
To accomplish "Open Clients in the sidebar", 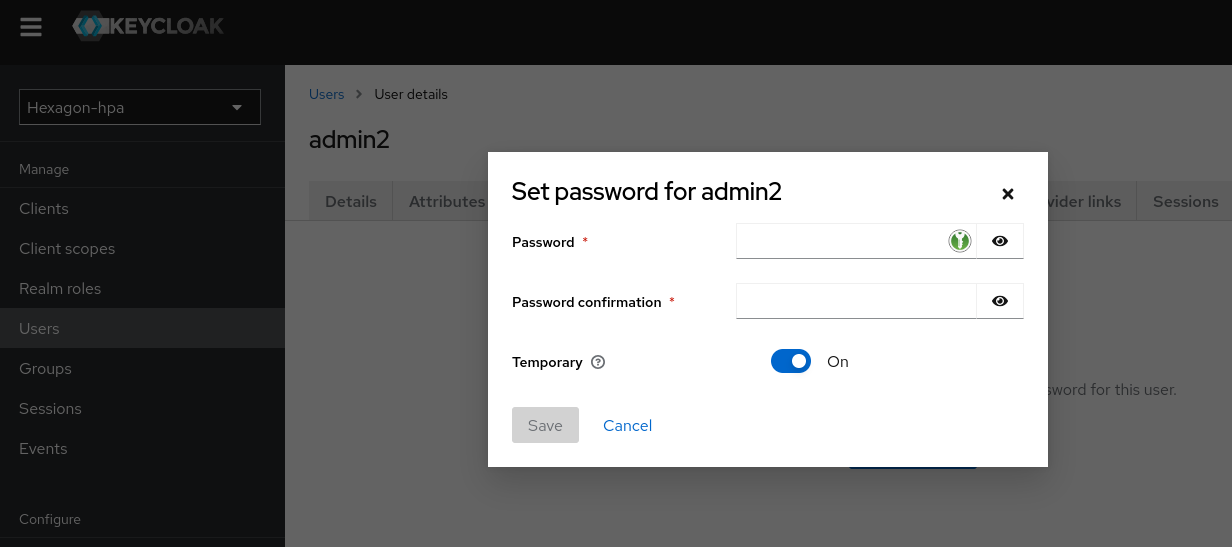I will [142, 208].
